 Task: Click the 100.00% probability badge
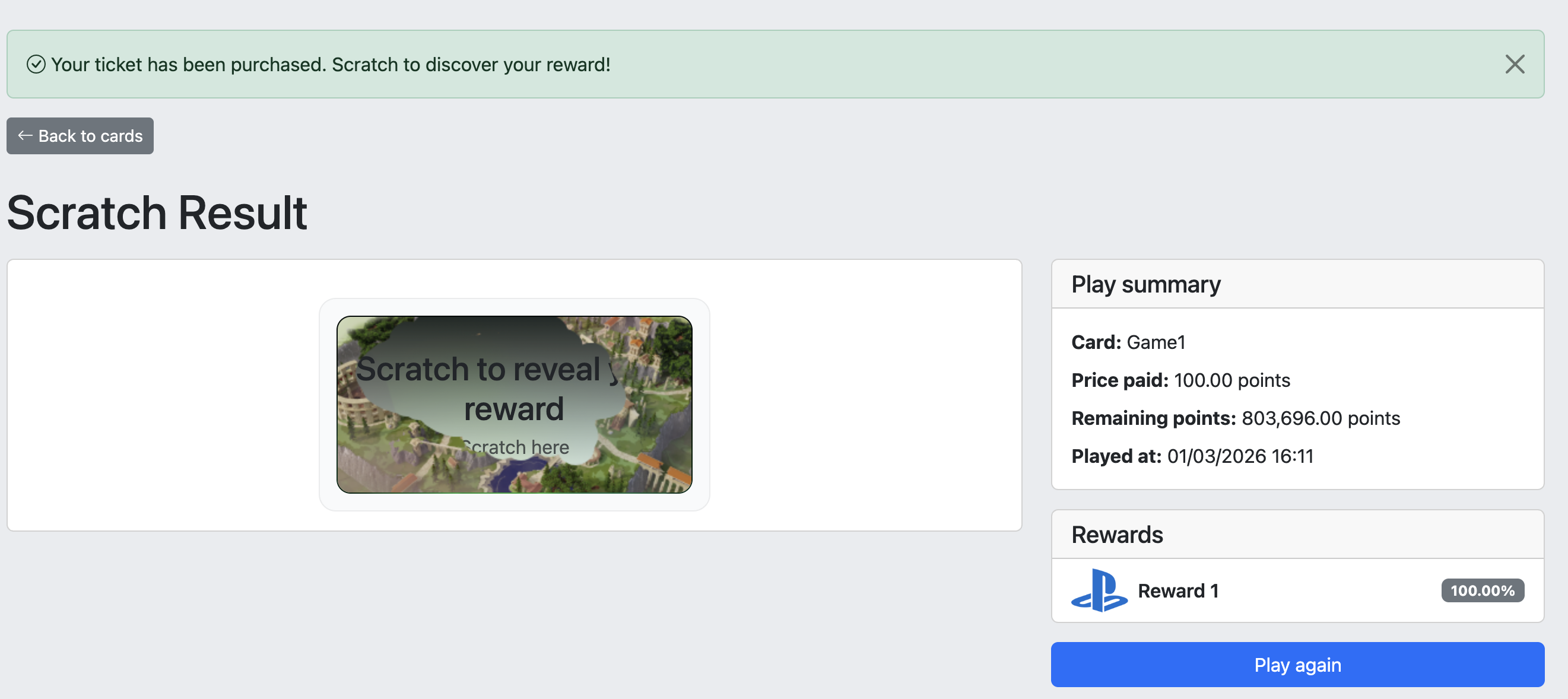(1481, 590)
